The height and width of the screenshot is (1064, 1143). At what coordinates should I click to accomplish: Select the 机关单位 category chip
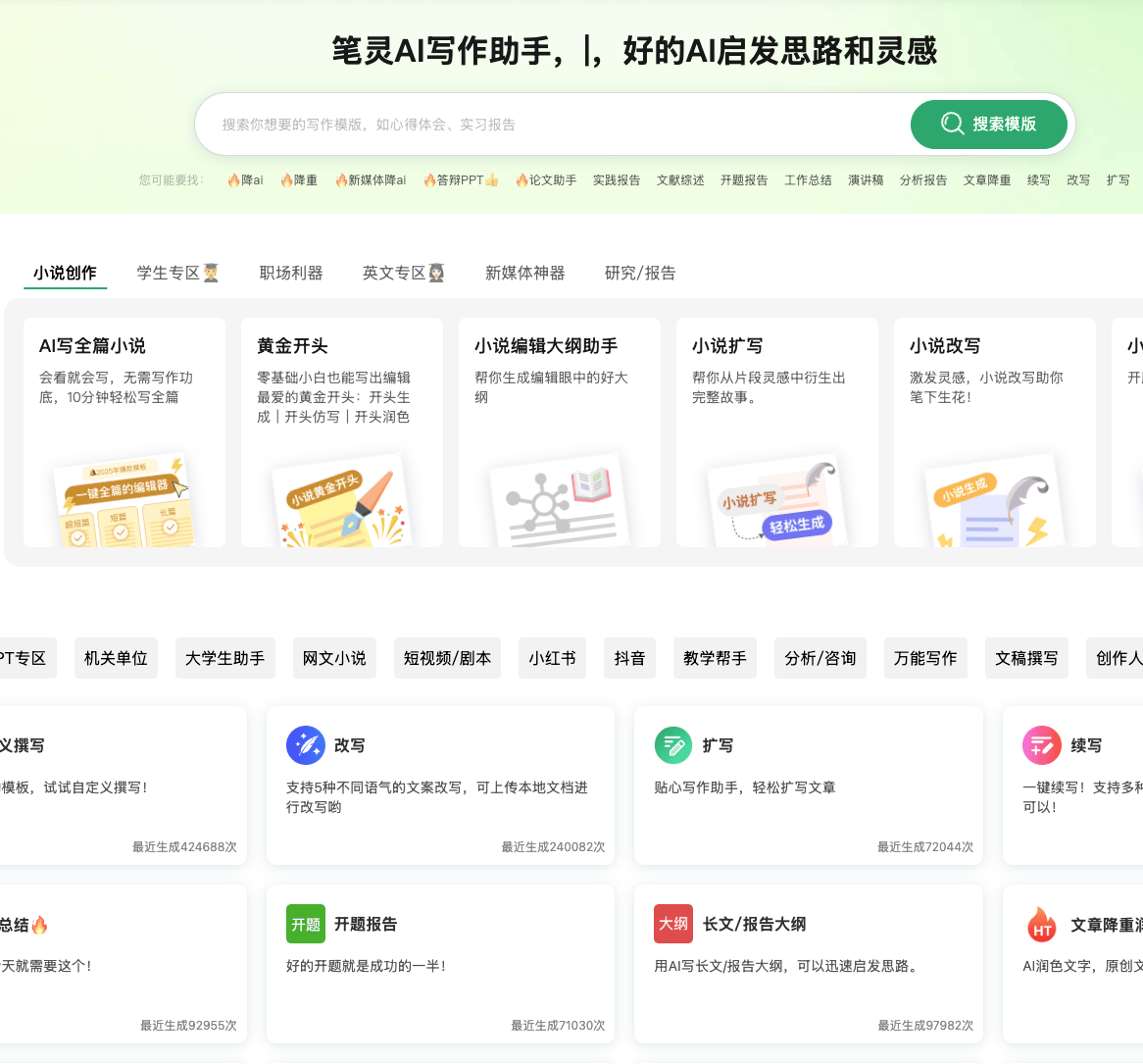click(x=116, y=658)
